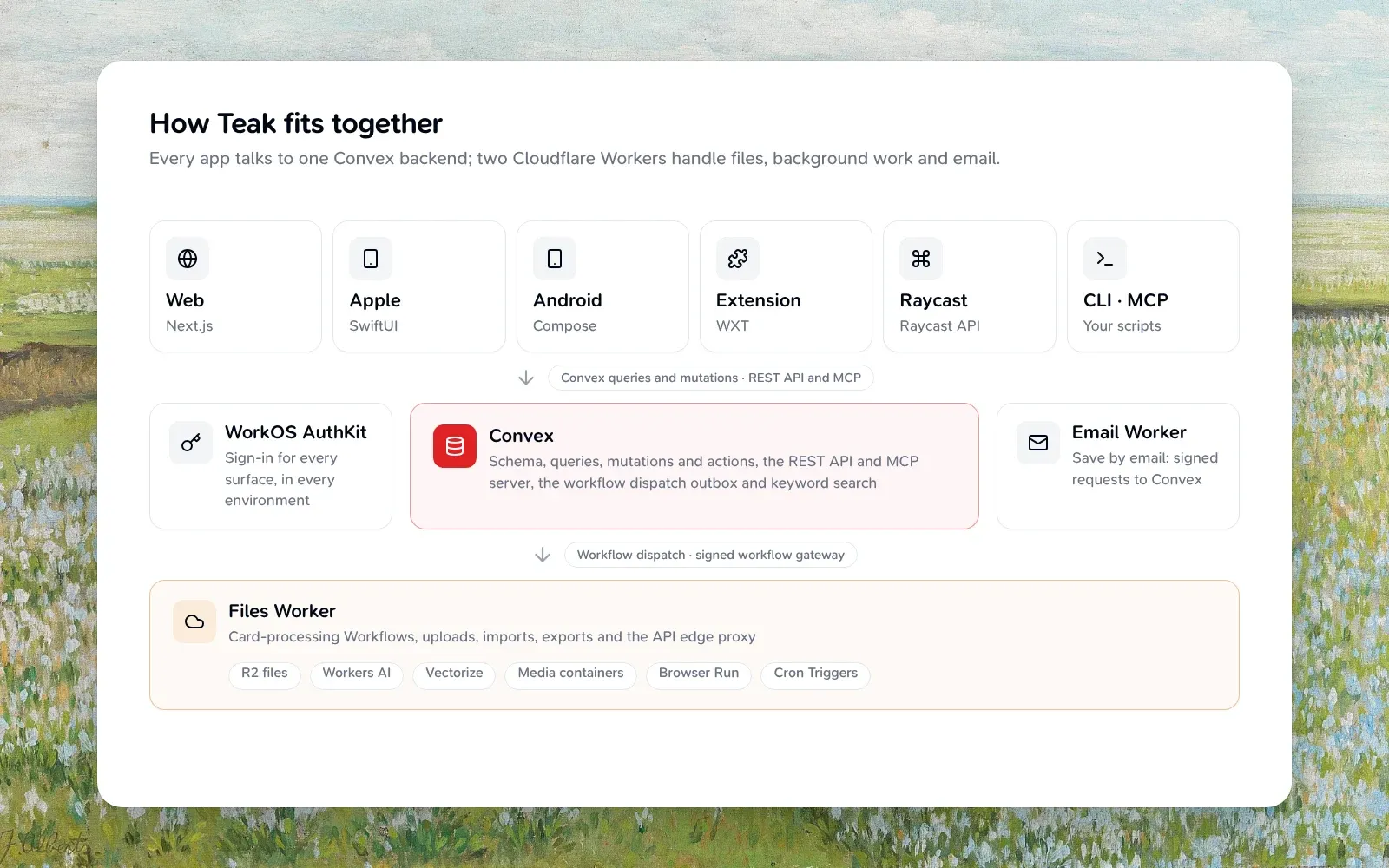
Task: Click the 'WXT' subtitle text
Action: [733, 326]
